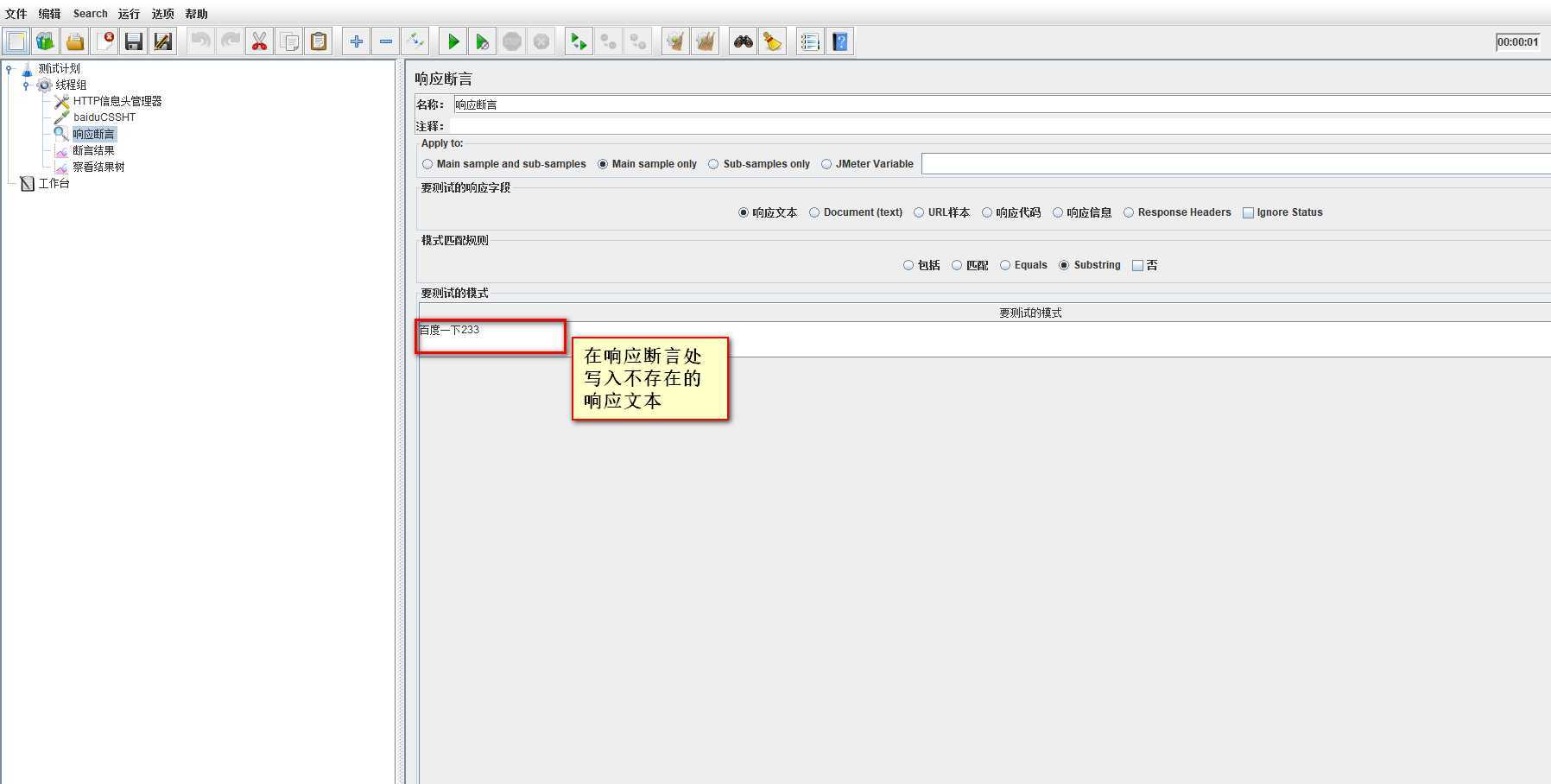Select 响应信息 radio

tap(1058, 212)
